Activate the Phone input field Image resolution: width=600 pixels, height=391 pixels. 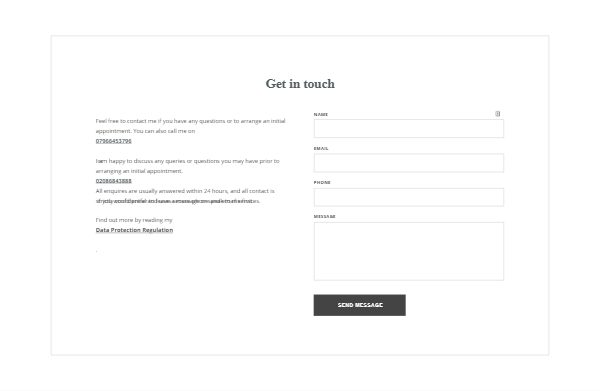pyautogui.click(x=409, y=197)
